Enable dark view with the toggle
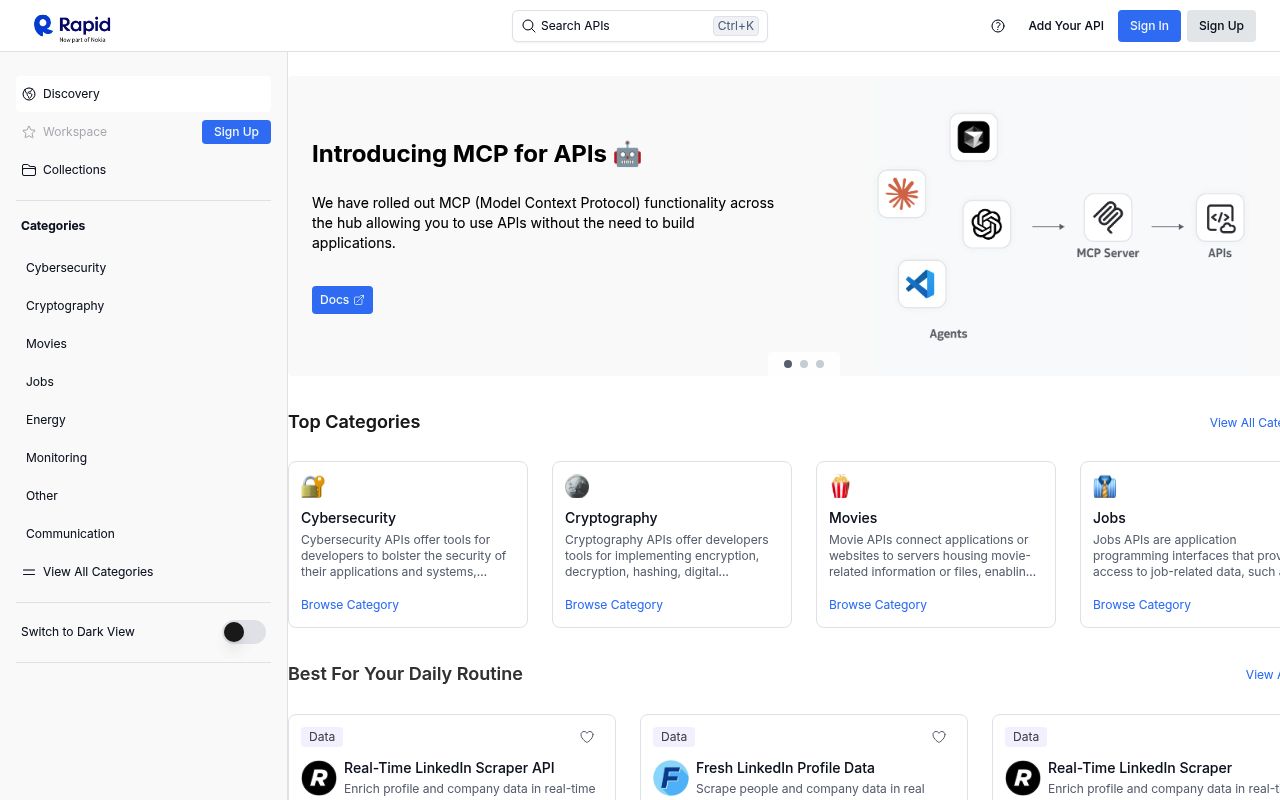The width and height of the screenshot is (1280, 800). [x=243, y=632]
